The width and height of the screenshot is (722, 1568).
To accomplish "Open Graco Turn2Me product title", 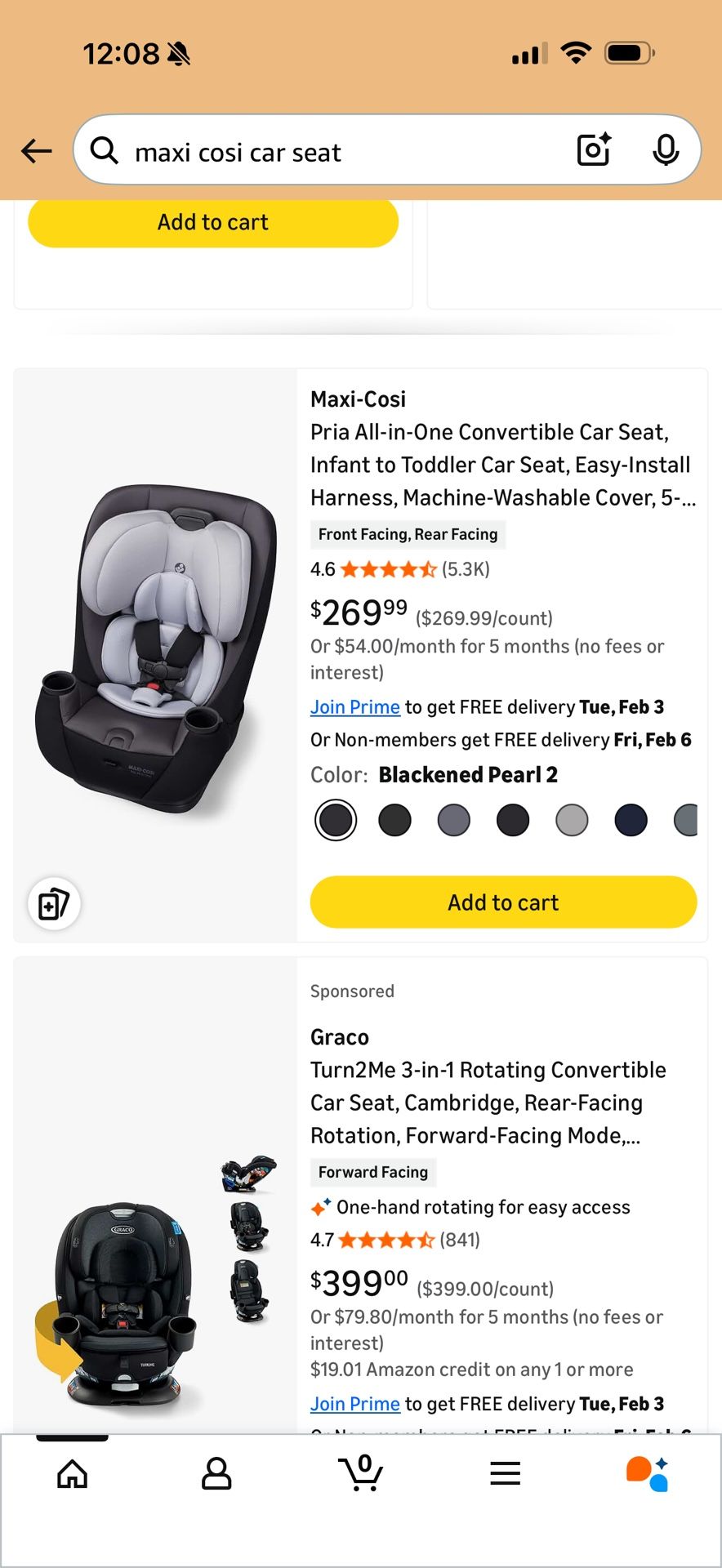I will coord(488,1102).
